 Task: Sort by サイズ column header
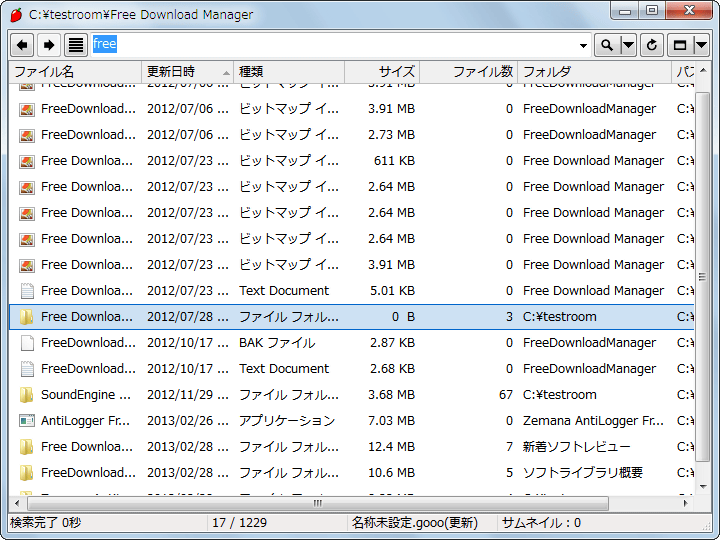tap(382, 72)
